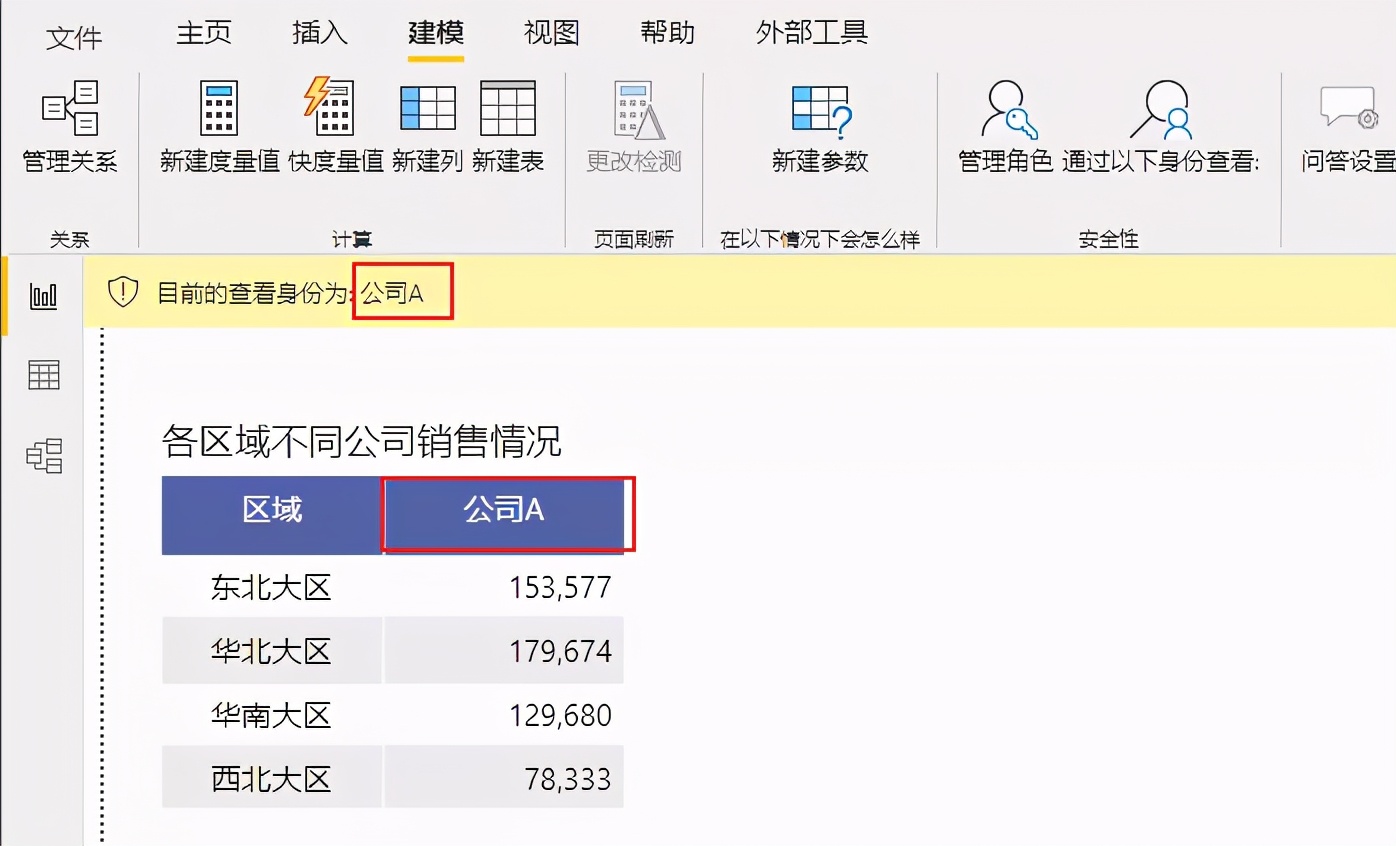This screenshot has height=846, width=1396.
Task: Click the shield icon in yellow bar
Action: click(122, 292)
